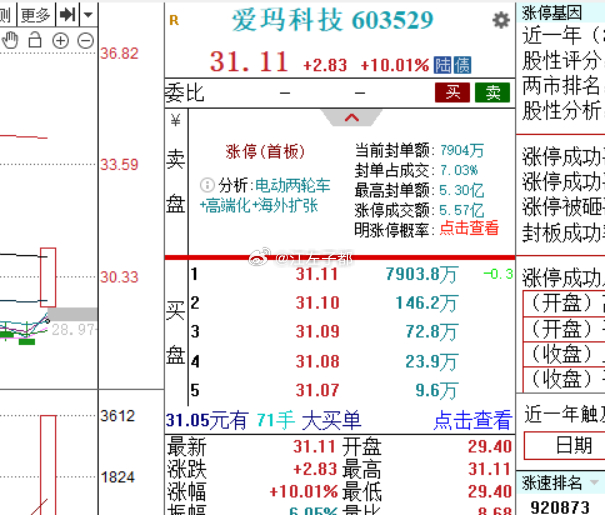This screenshot has height=515, width=605.
Task: Open the 涨停基因 panel tab
Action: pos(552,13)
